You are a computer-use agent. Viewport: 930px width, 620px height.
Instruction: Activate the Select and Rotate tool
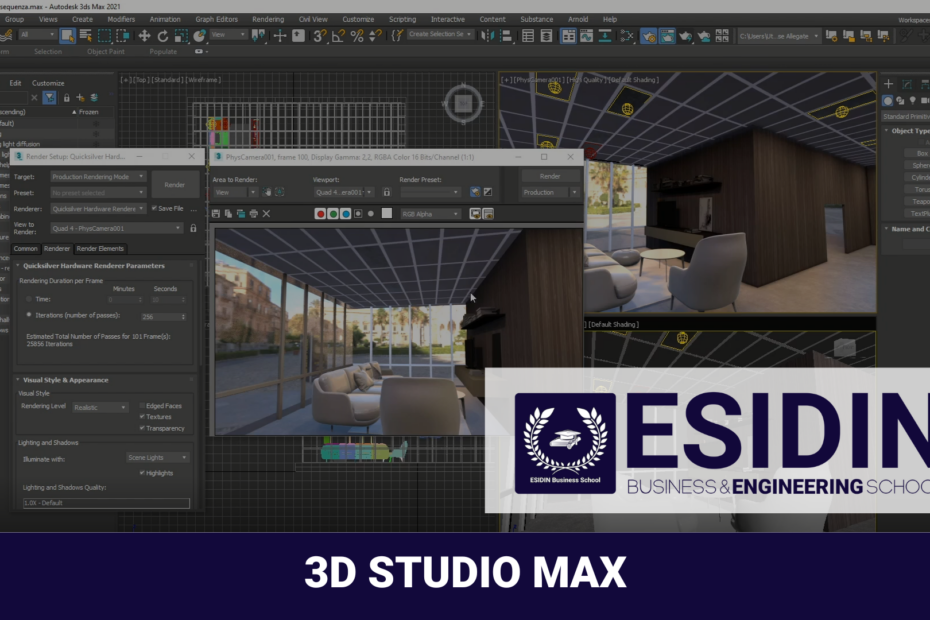click(161, 35)
